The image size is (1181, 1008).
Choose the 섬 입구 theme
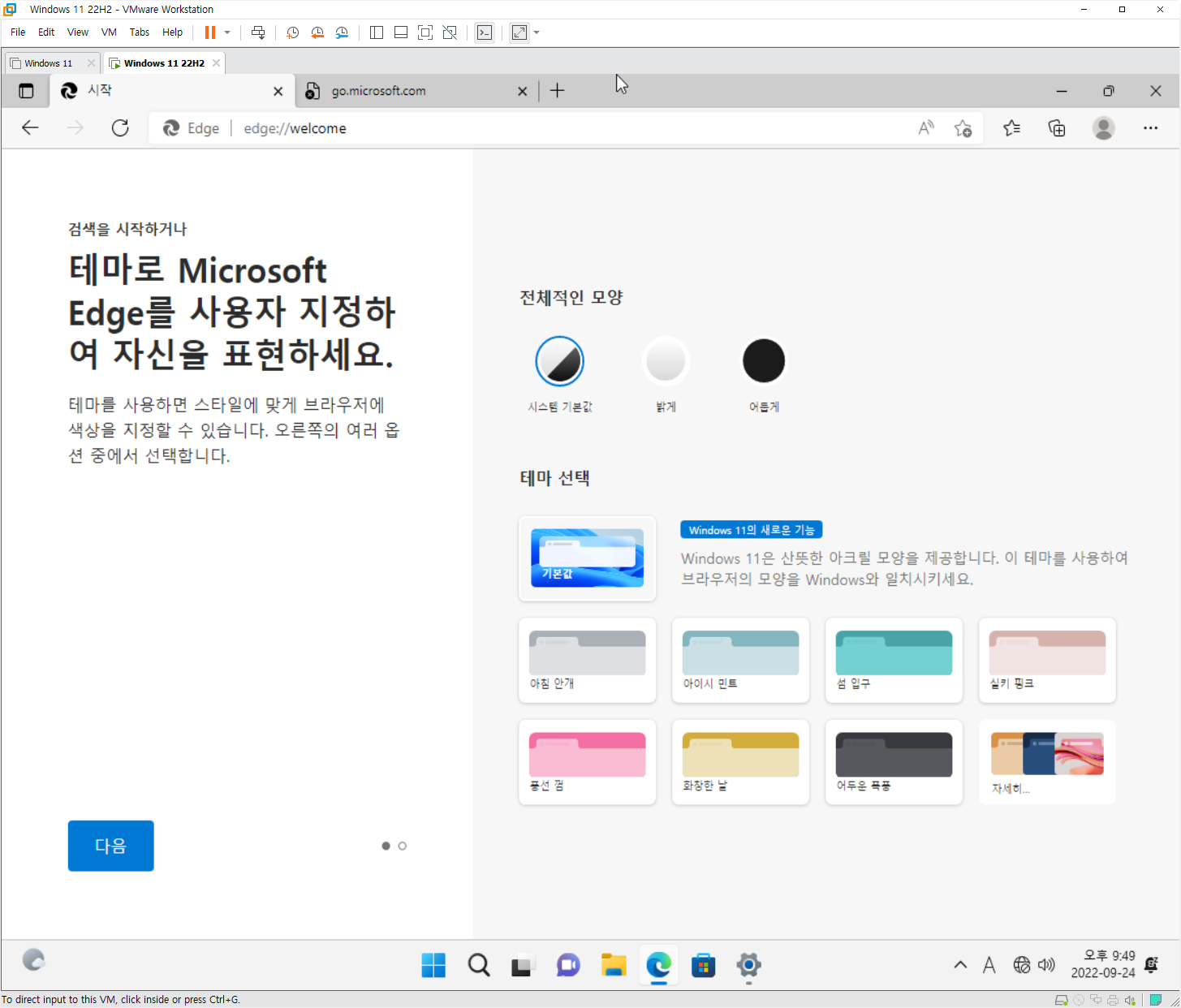tap(894, 660)
